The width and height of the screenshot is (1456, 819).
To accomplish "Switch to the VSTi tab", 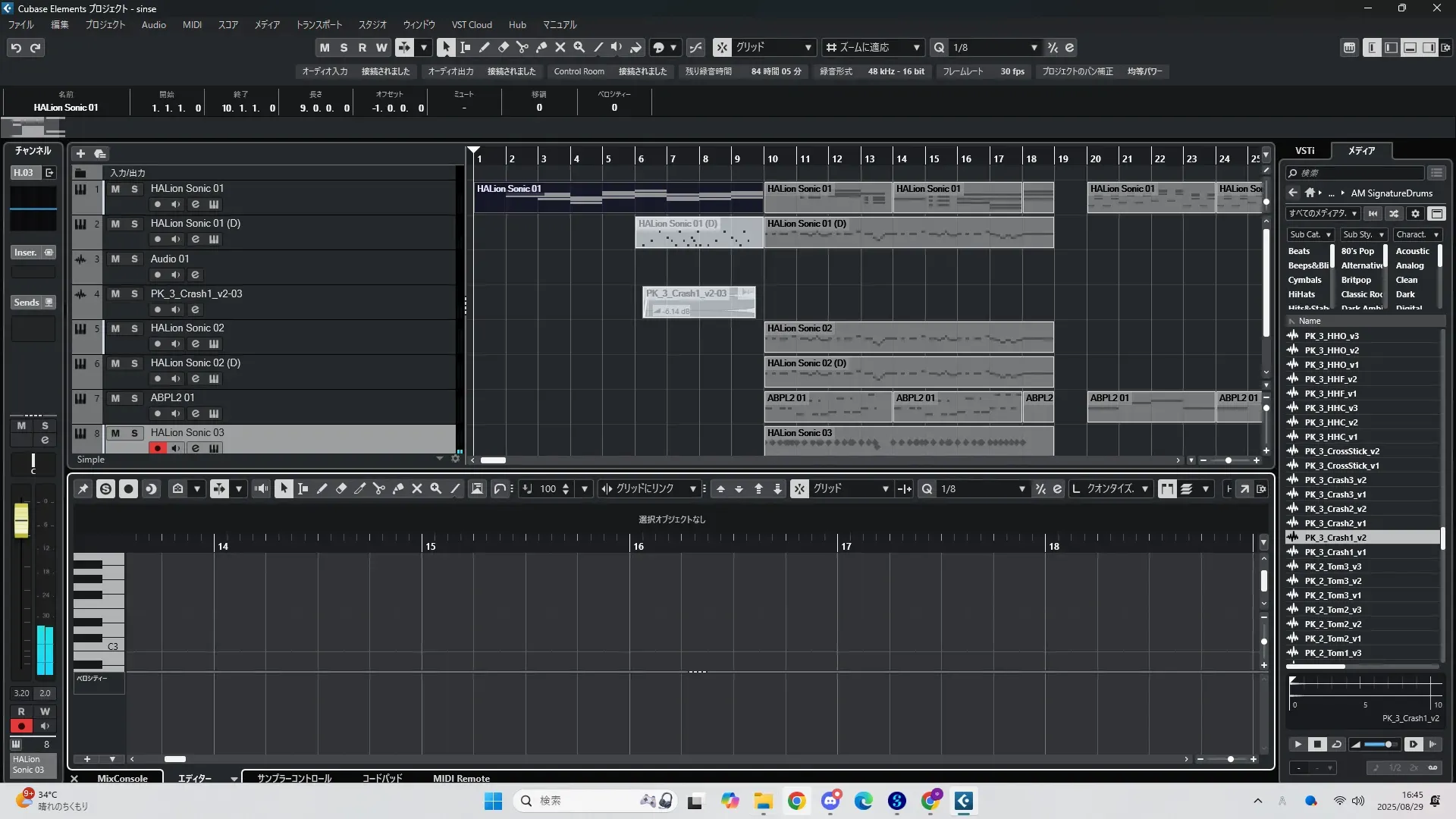I will 1304,151.
